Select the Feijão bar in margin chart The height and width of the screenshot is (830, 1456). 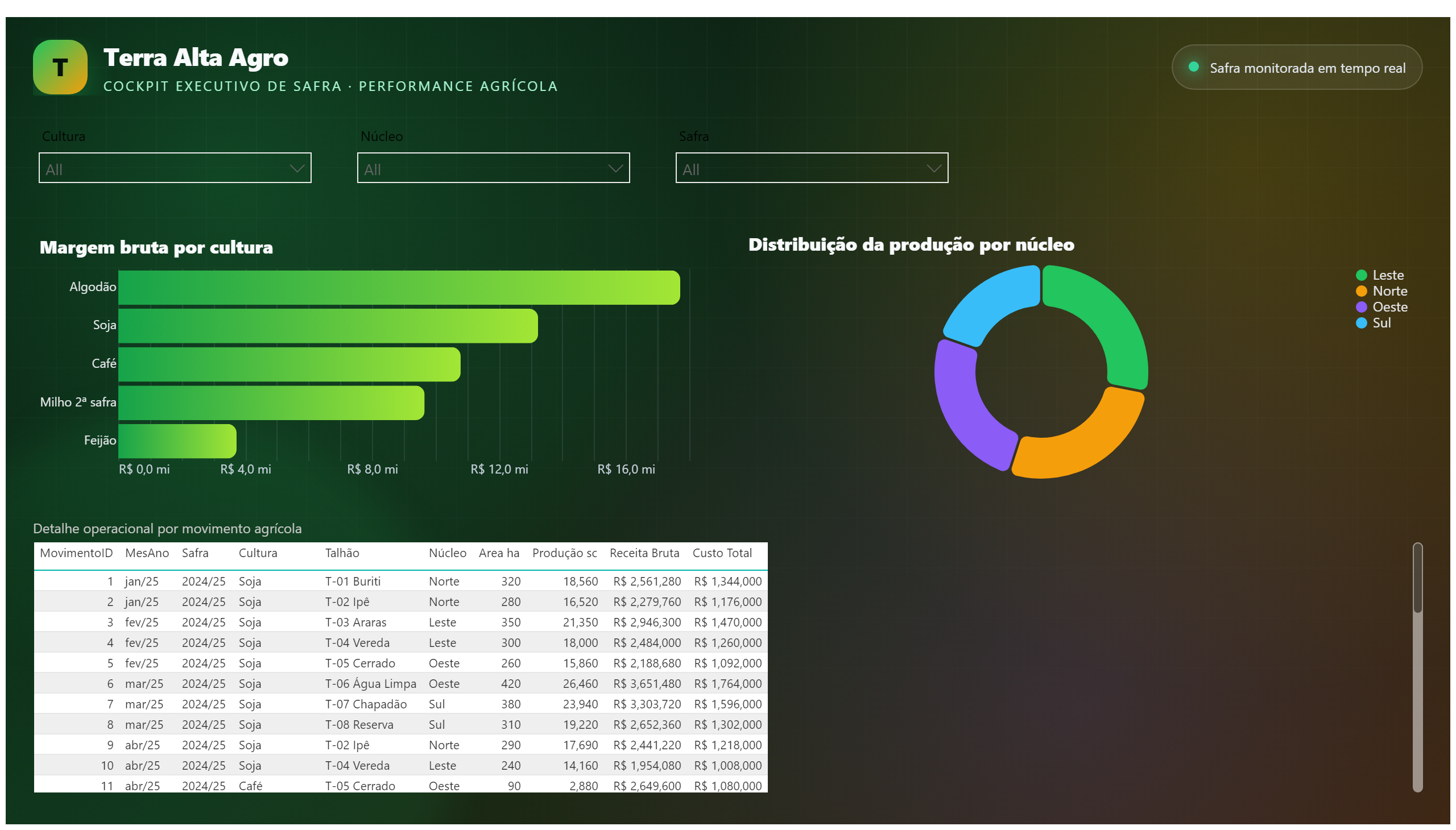click(x=177, y=441)
